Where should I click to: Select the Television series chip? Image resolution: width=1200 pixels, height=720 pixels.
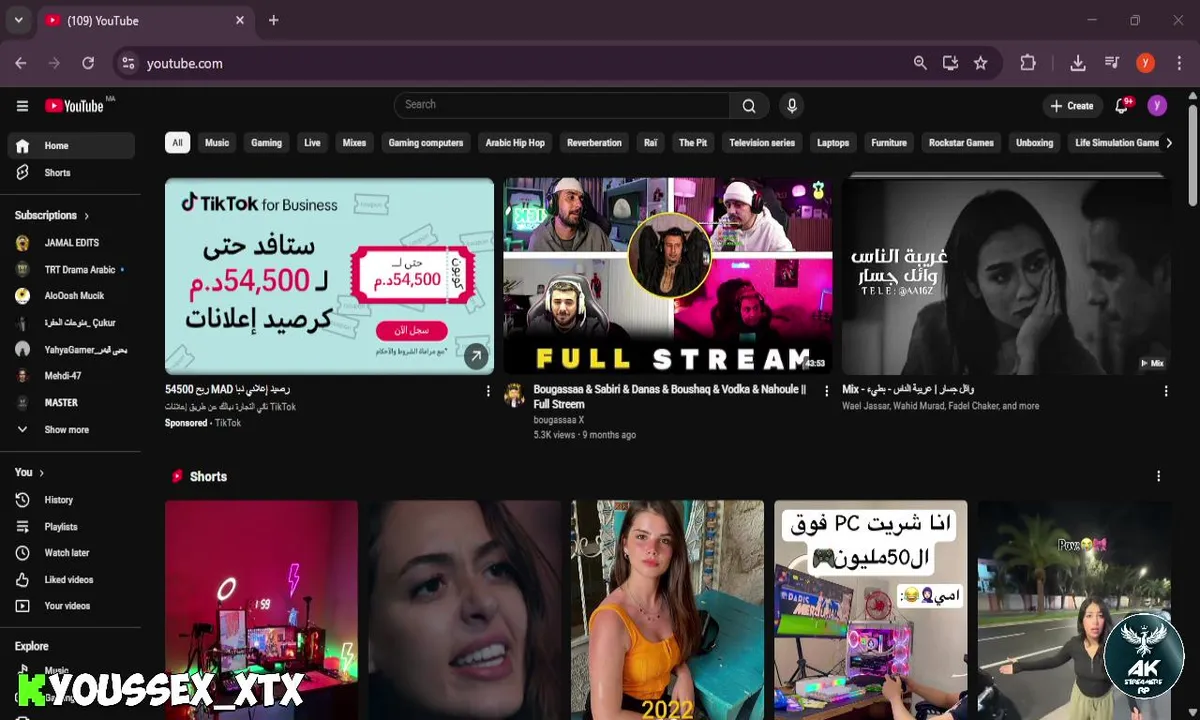[762, 143]
